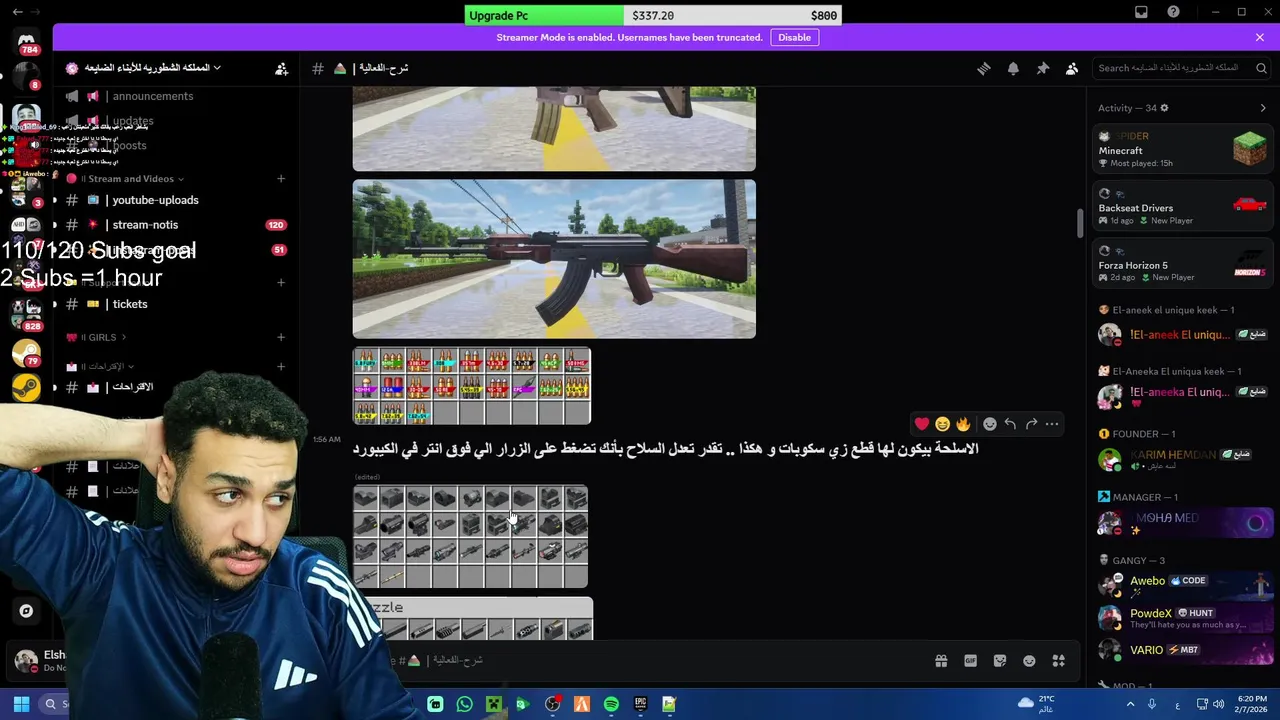Open the server name dropdown
Viewport: 1280px width, 720px height.
pyautogui.click(x=143, y=68)
